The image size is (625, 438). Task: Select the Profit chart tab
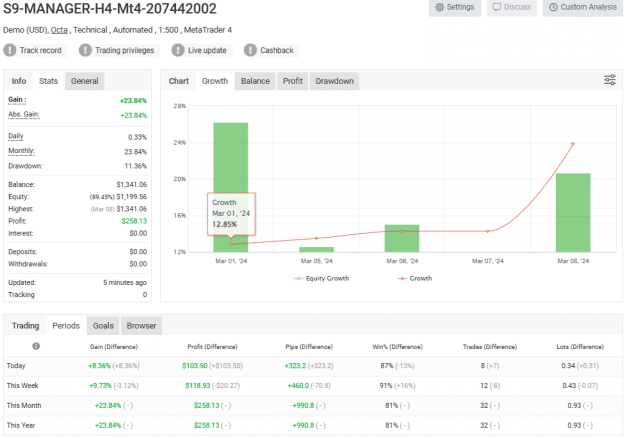[293, 81]
